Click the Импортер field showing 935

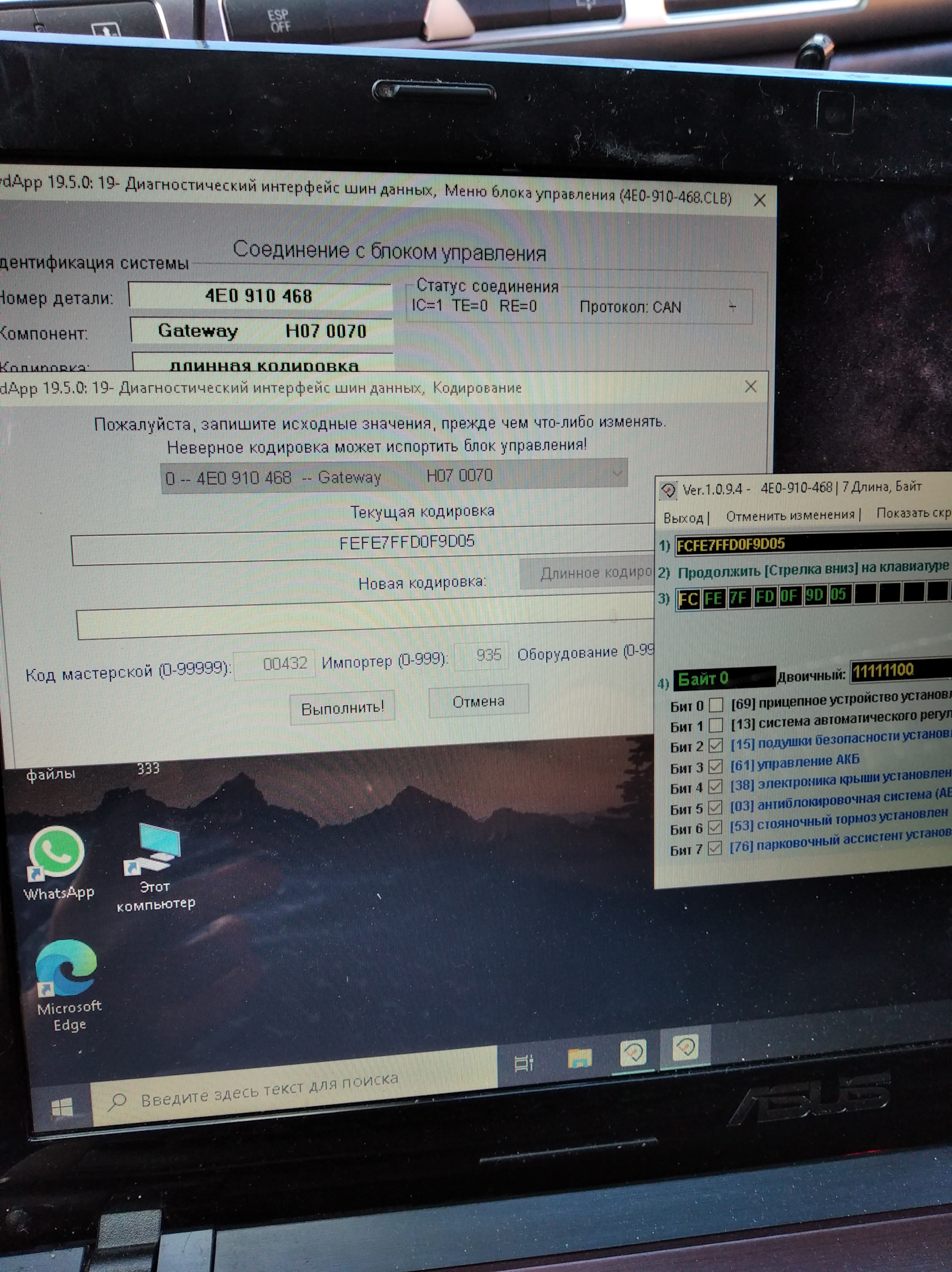[x=482, y=656]
